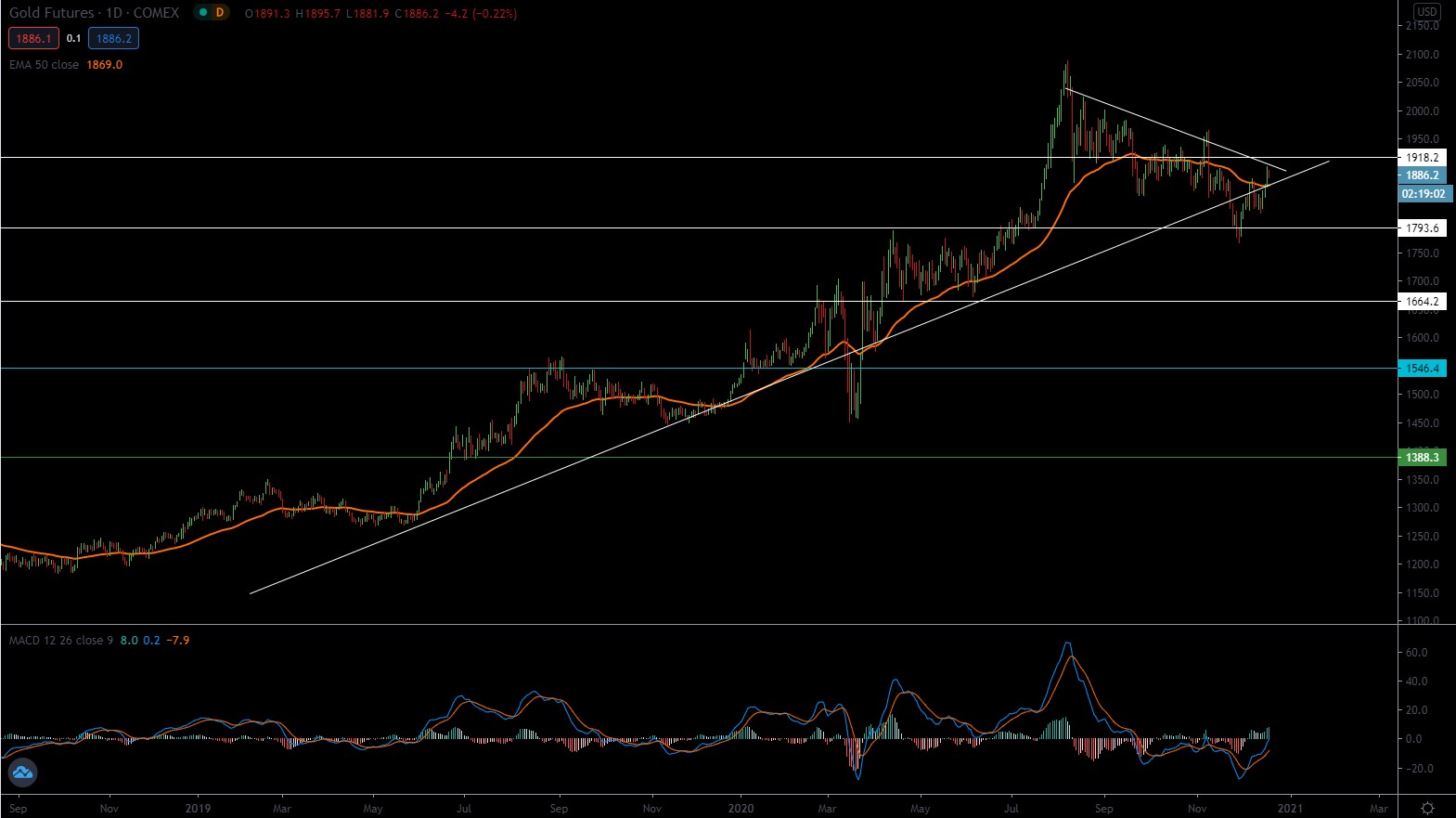The image size is (1456, 818).
Task: Click the 2019 label on the time axis
Action: pyautogui.click(x=198, y=809)
